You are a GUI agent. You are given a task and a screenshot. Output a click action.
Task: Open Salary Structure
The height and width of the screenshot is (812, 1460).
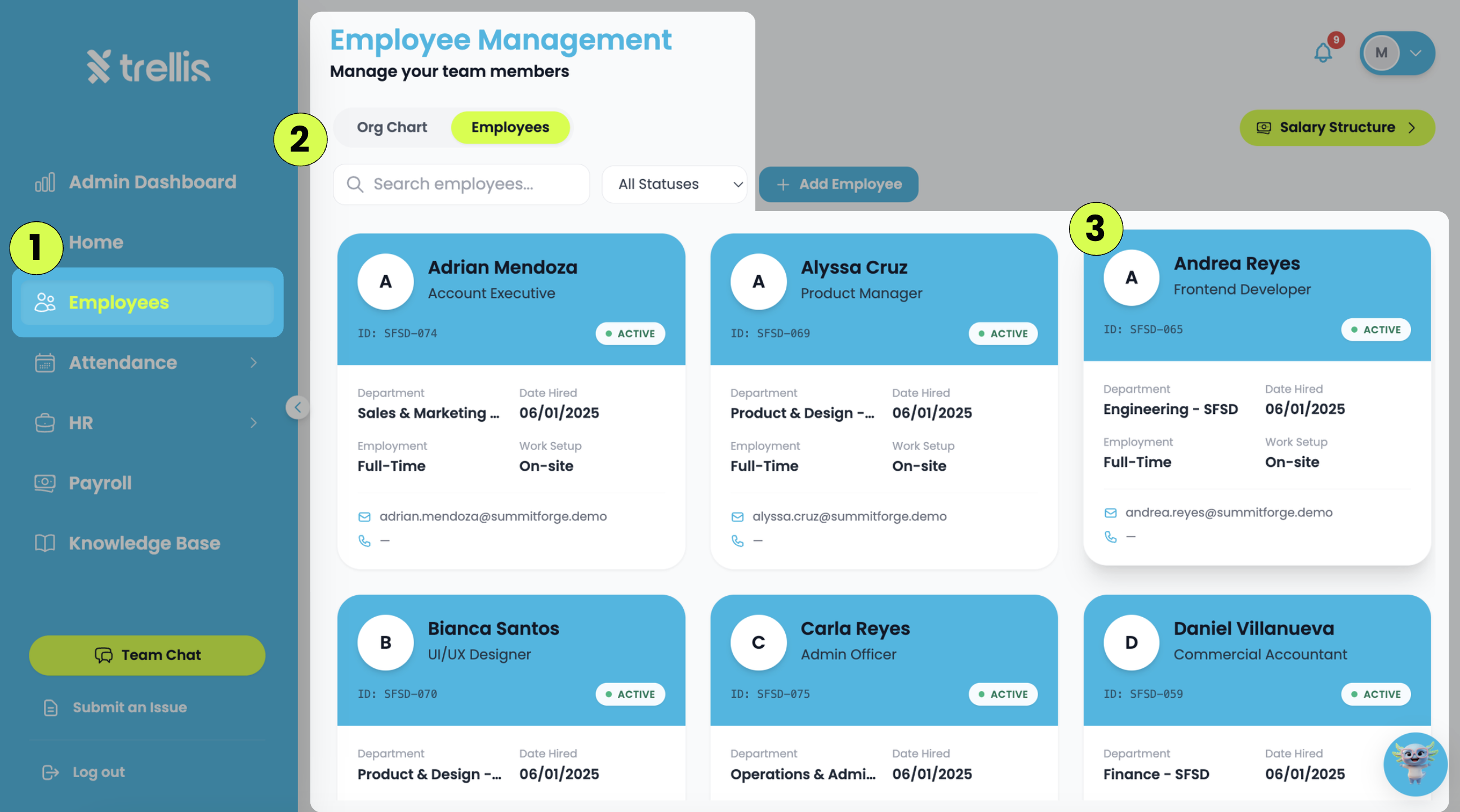click(x=1337, y=127)
